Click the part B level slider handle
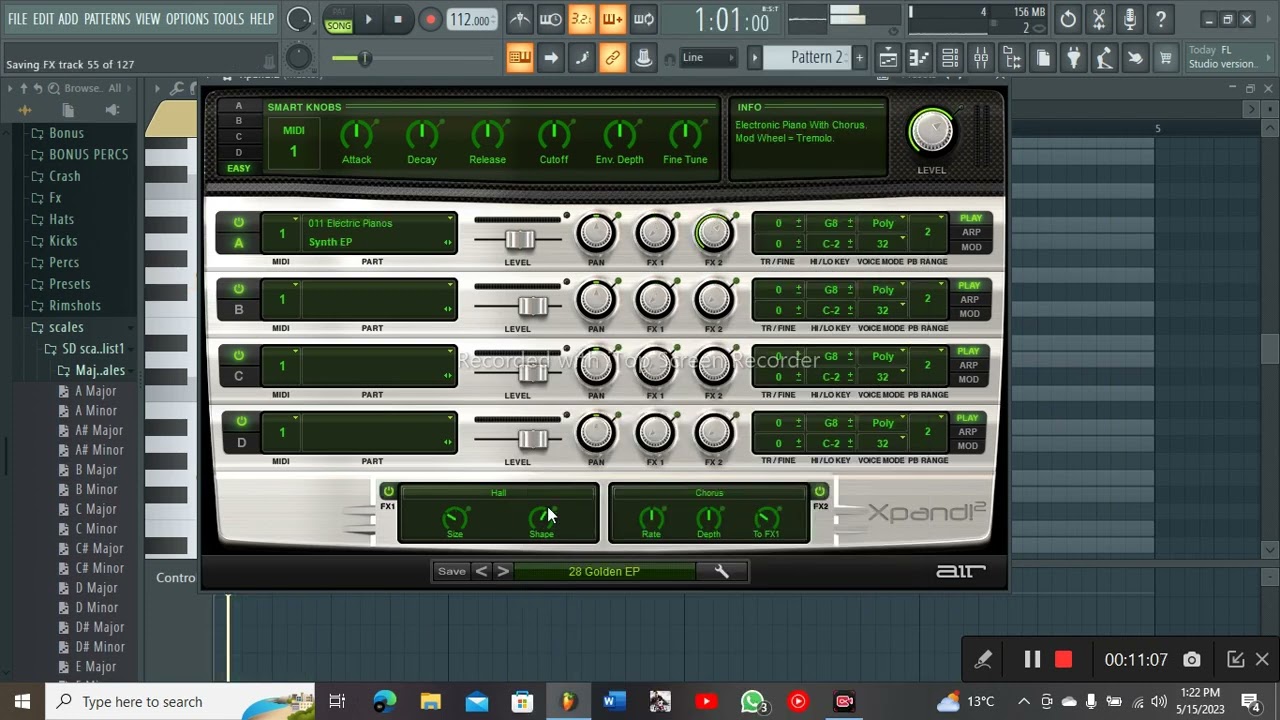This screenshot has height=720, width=1280. [533, 305]
